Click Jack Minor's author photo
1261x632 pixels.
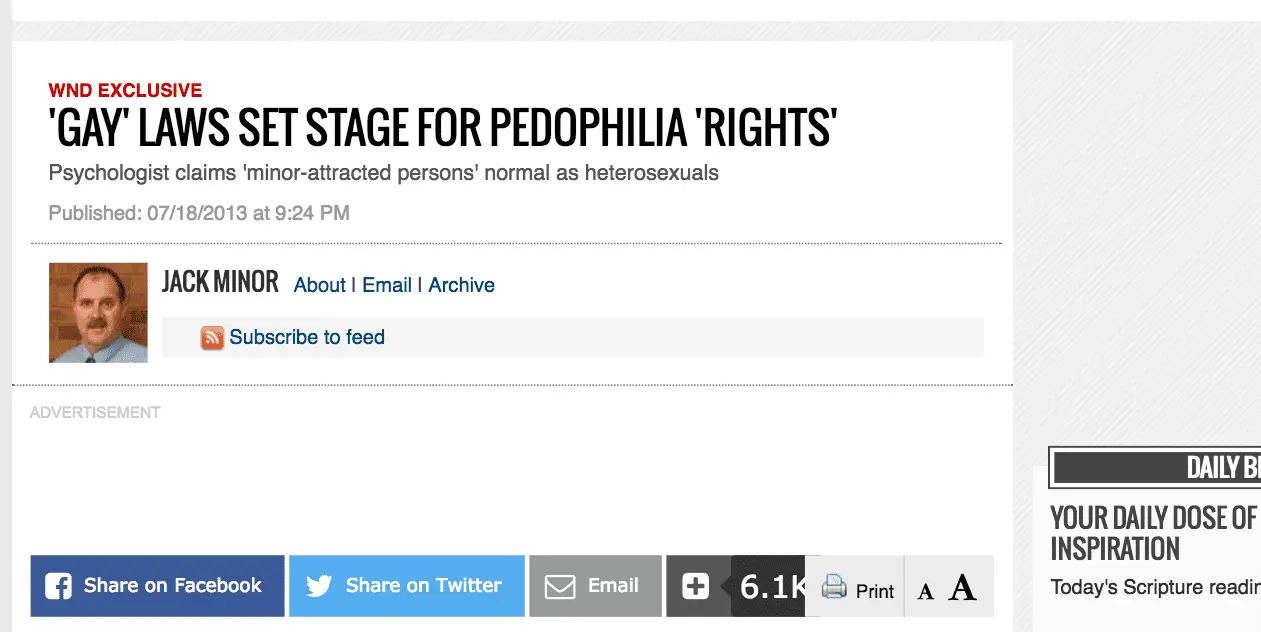click(x=98, y=312)
